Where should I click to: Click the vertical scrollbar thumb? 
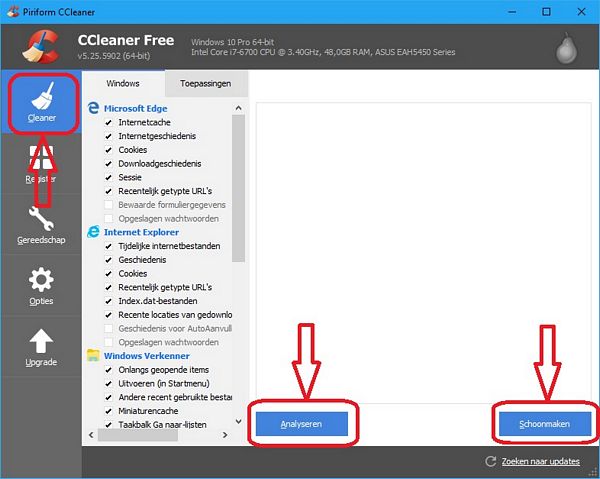238,188
